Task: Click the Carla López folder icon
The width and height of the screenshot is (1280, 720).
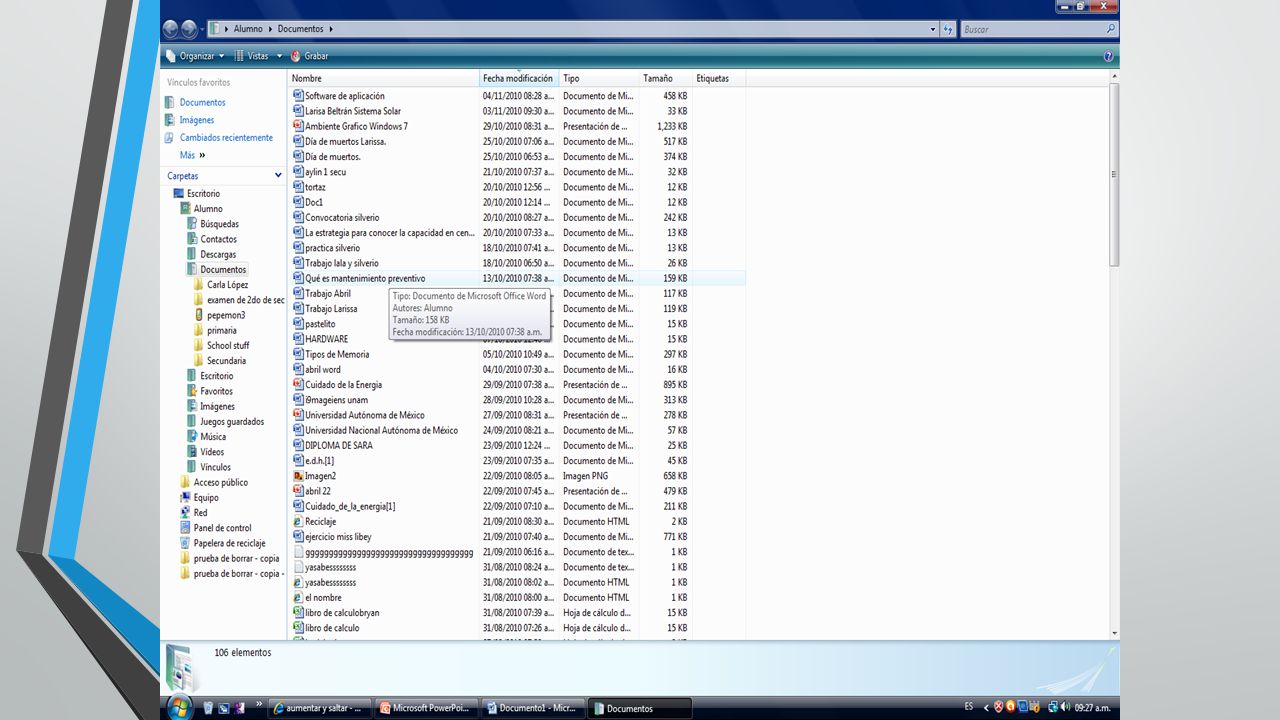Action: [199, 285]
